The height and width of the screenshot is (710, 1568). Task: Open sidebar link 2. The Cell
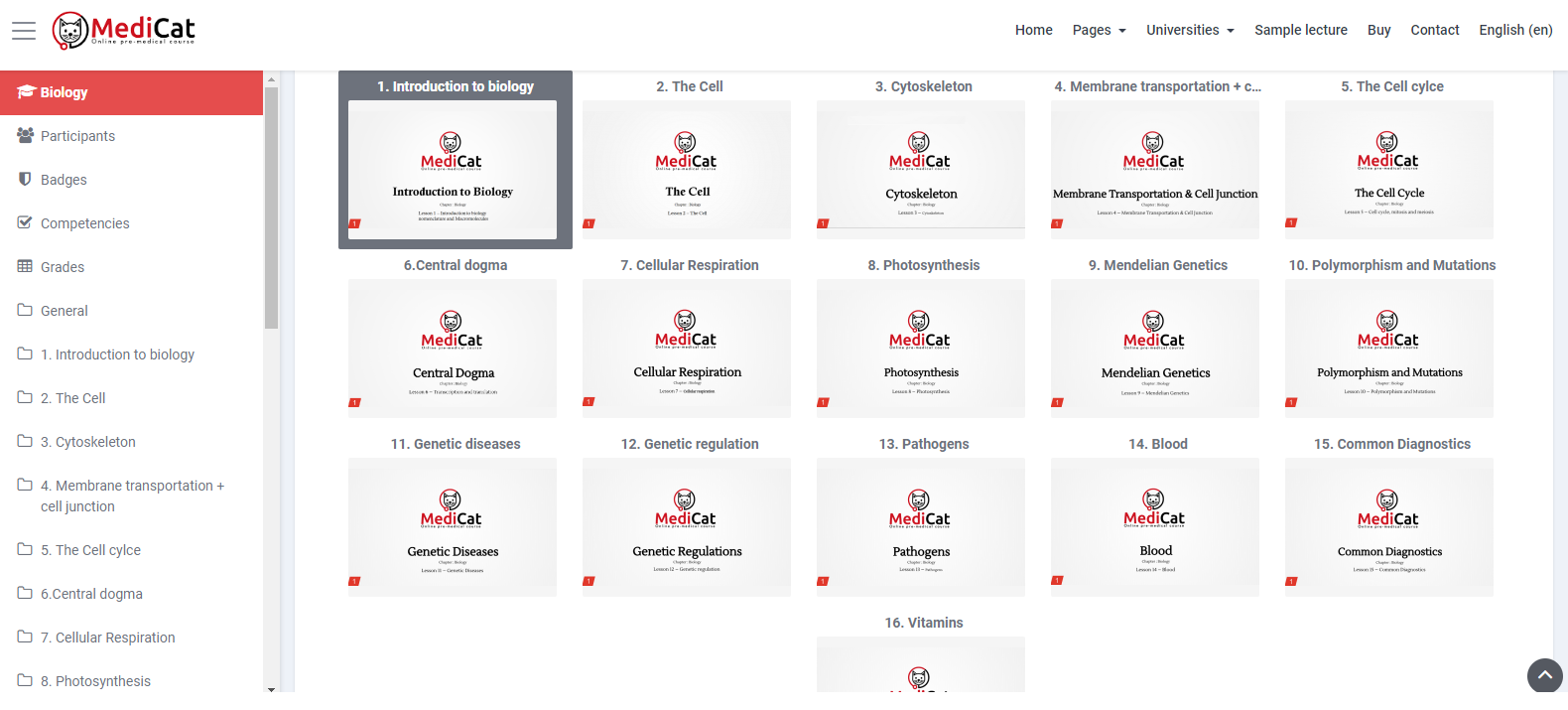click(131, 398)
